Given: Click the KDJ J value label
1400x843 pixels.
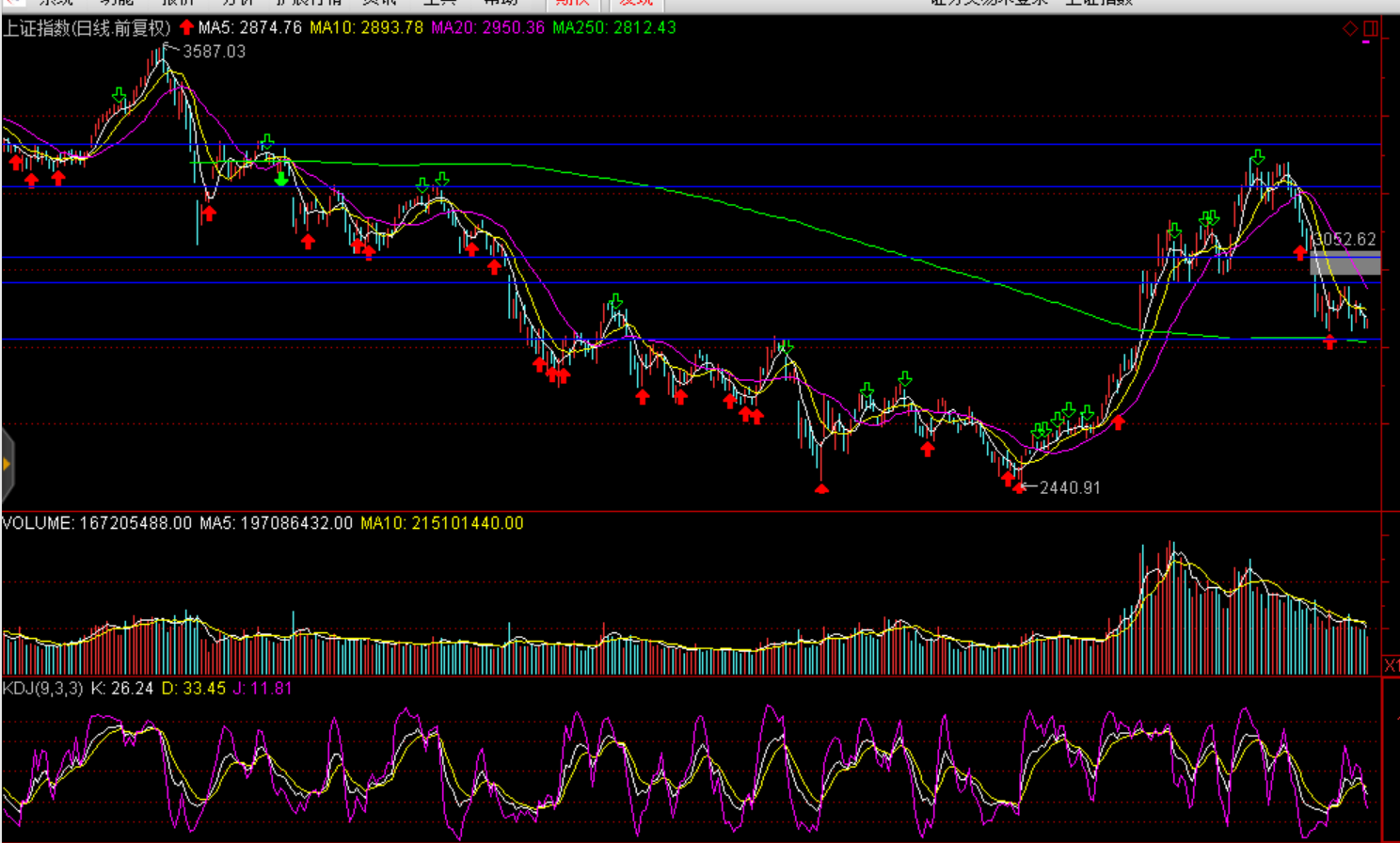Looking at the screenshot, I should [x=262, y=689].
